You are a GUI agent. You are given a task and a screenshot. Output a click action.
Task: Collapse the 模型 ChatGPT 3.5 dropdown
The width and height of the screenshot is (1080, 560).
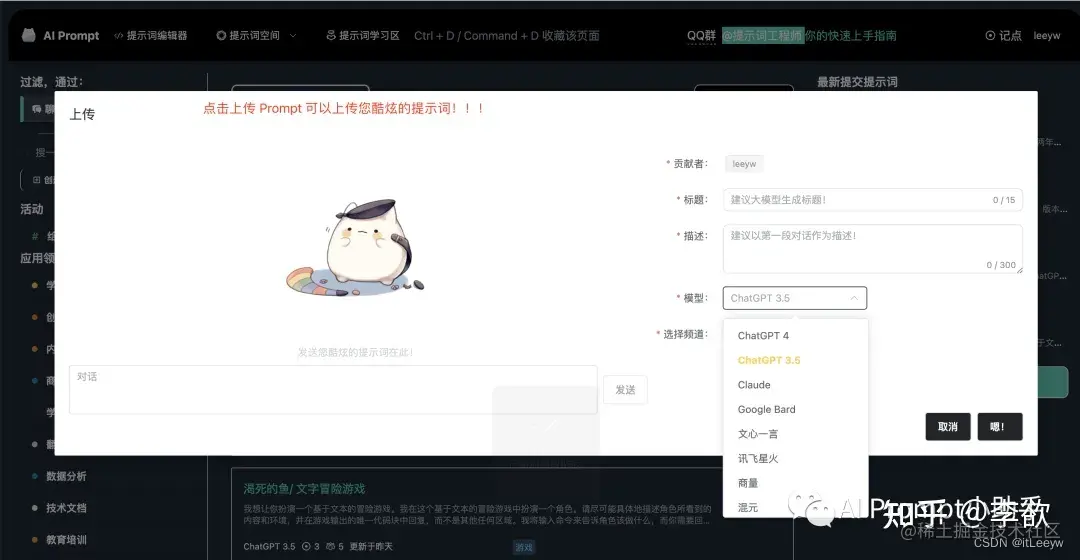click(x=795, y=298)
